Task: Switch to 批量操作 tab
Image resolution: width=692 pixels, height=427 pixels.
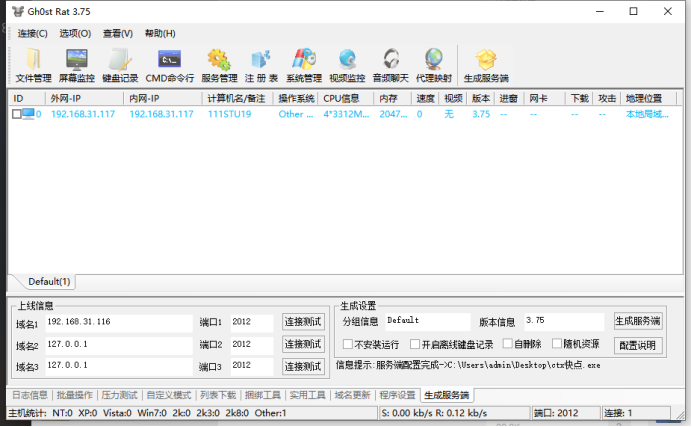Action: (75, 395)
